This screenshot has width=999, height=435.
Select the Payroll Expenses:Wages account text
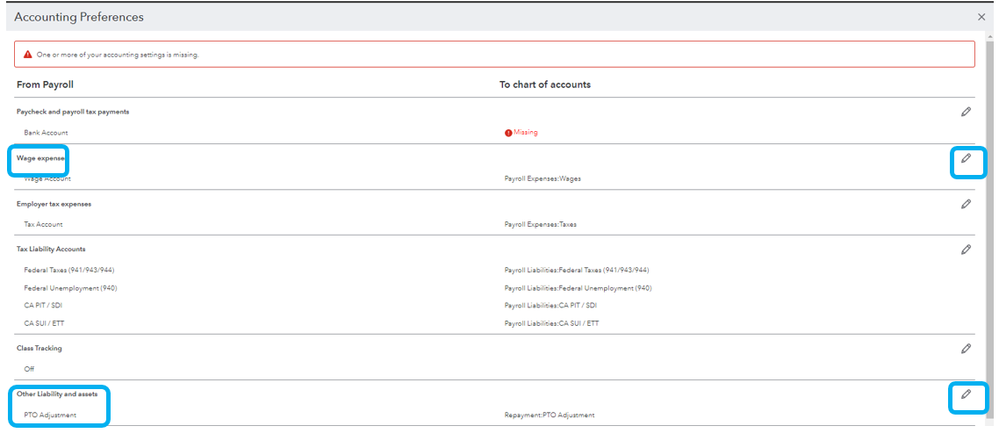point(543,178)
